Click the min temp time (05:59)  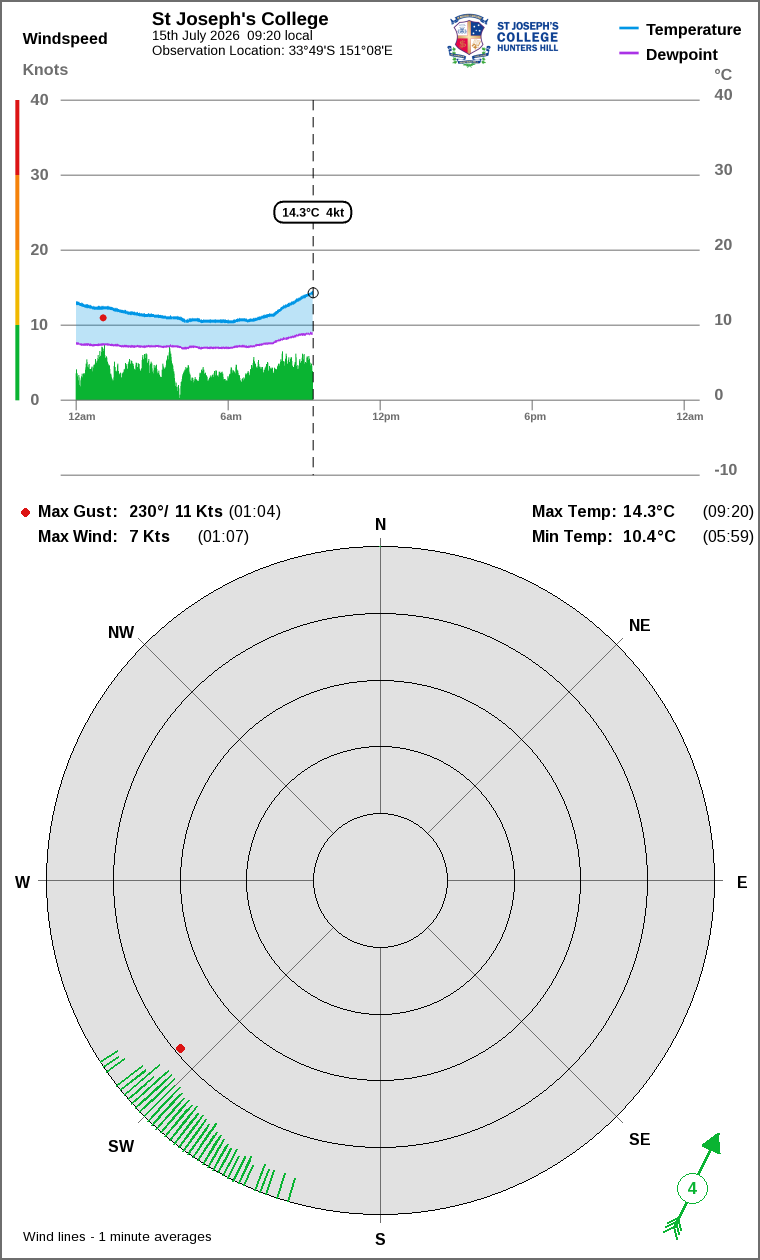(728, 536)
